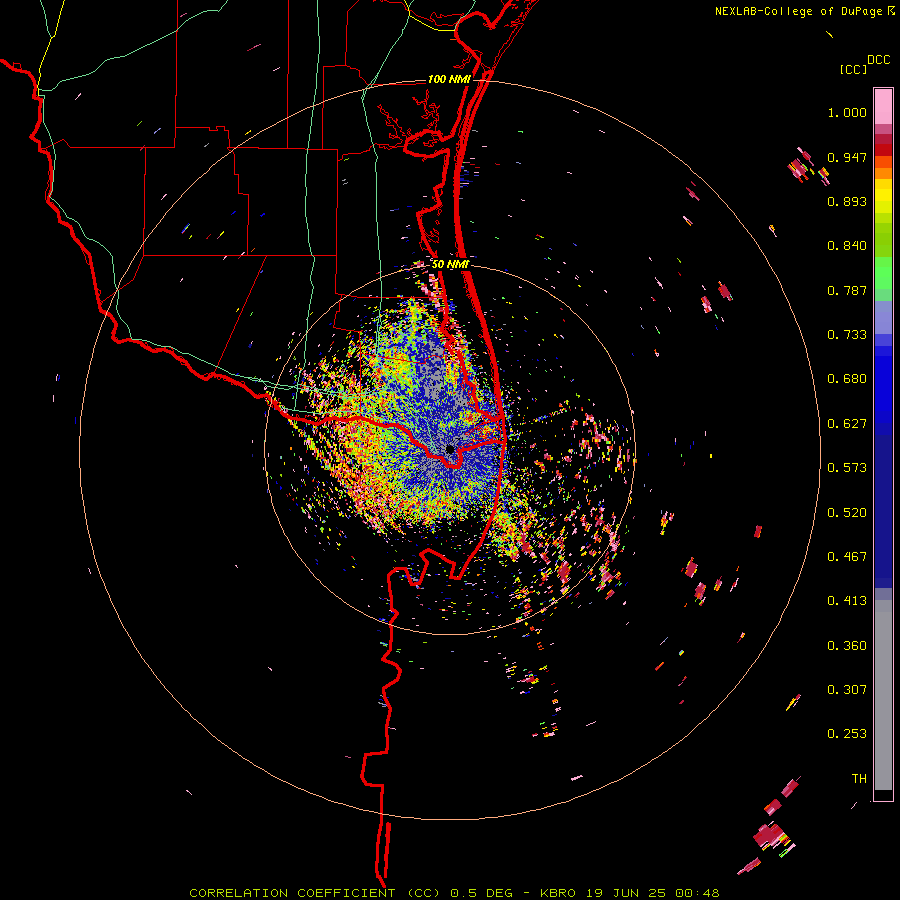Click the 0.947 scale value
The image size is (900, 900).
pos(847,157)
